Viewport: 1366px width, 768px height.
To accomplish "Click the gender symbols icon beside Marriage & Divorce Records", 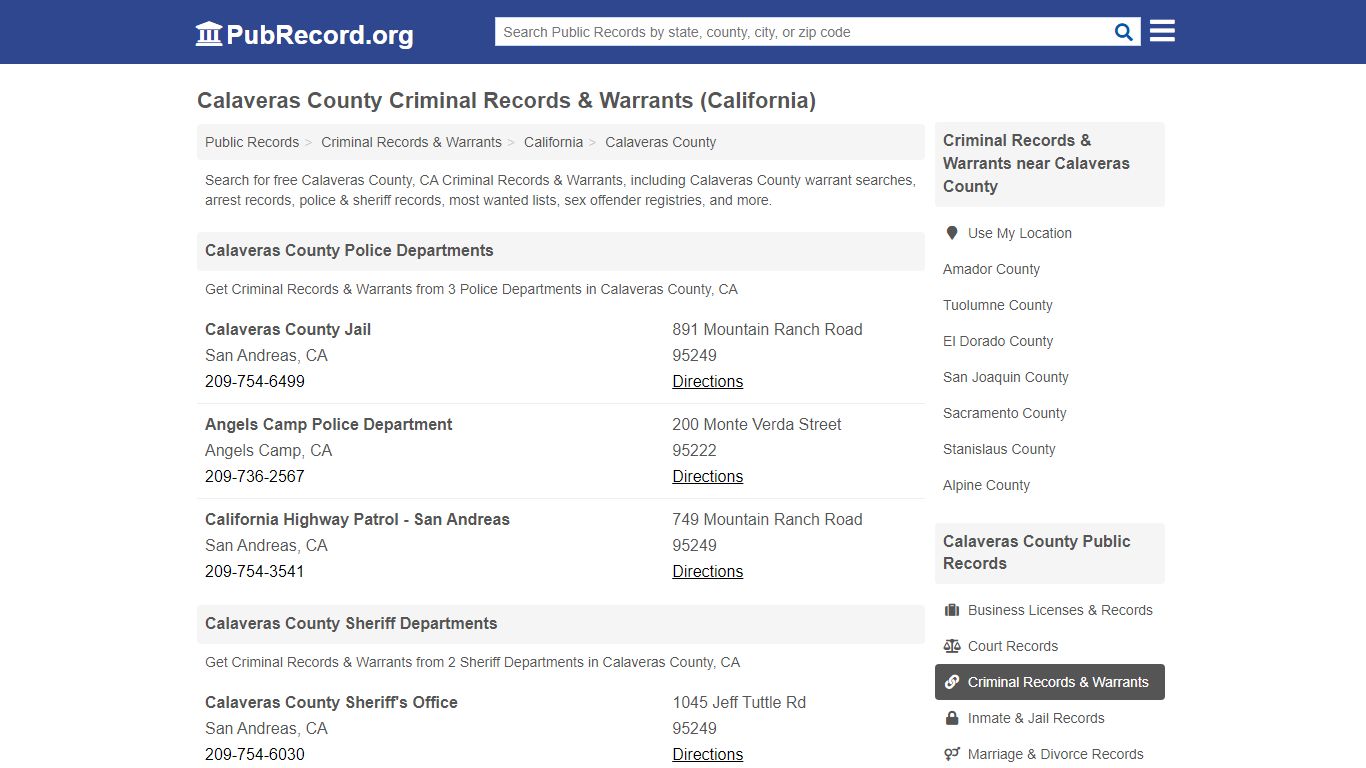I will coord(952,754).
